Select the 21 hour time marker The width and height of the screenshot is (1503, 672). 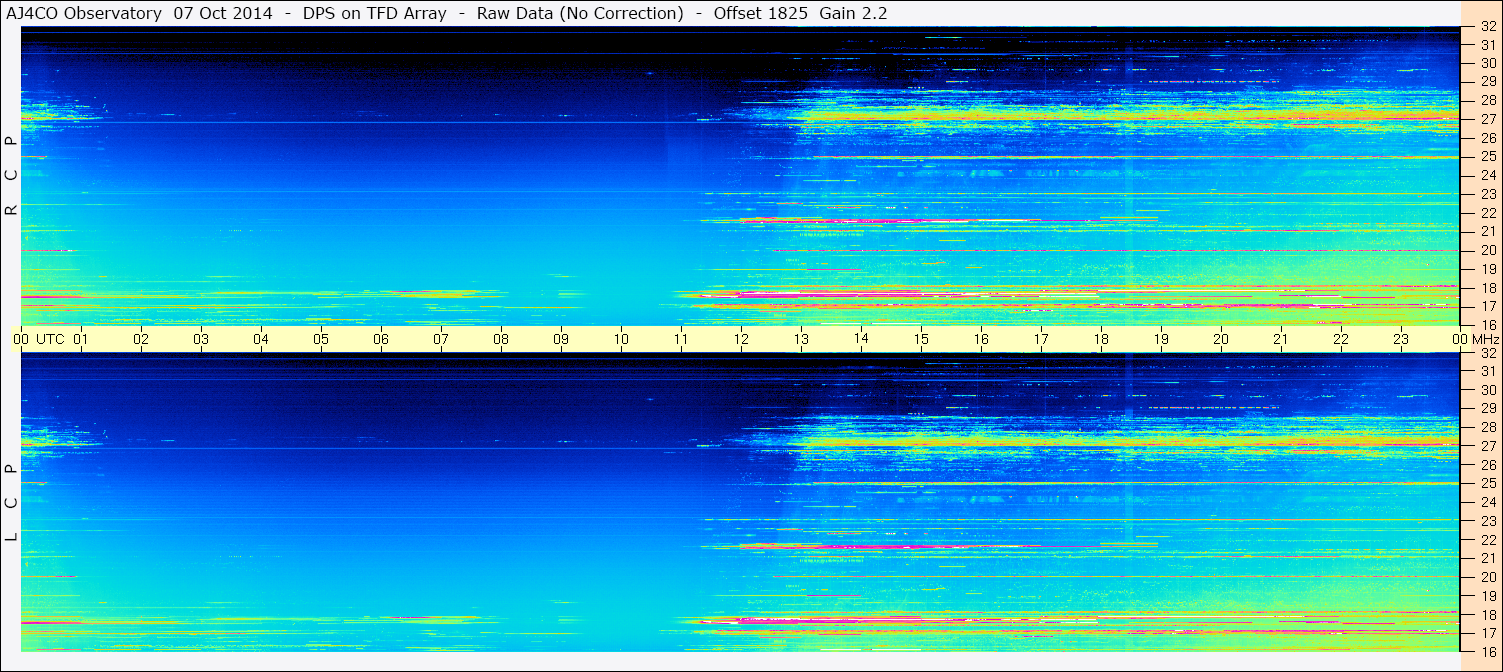point(1281,339)
